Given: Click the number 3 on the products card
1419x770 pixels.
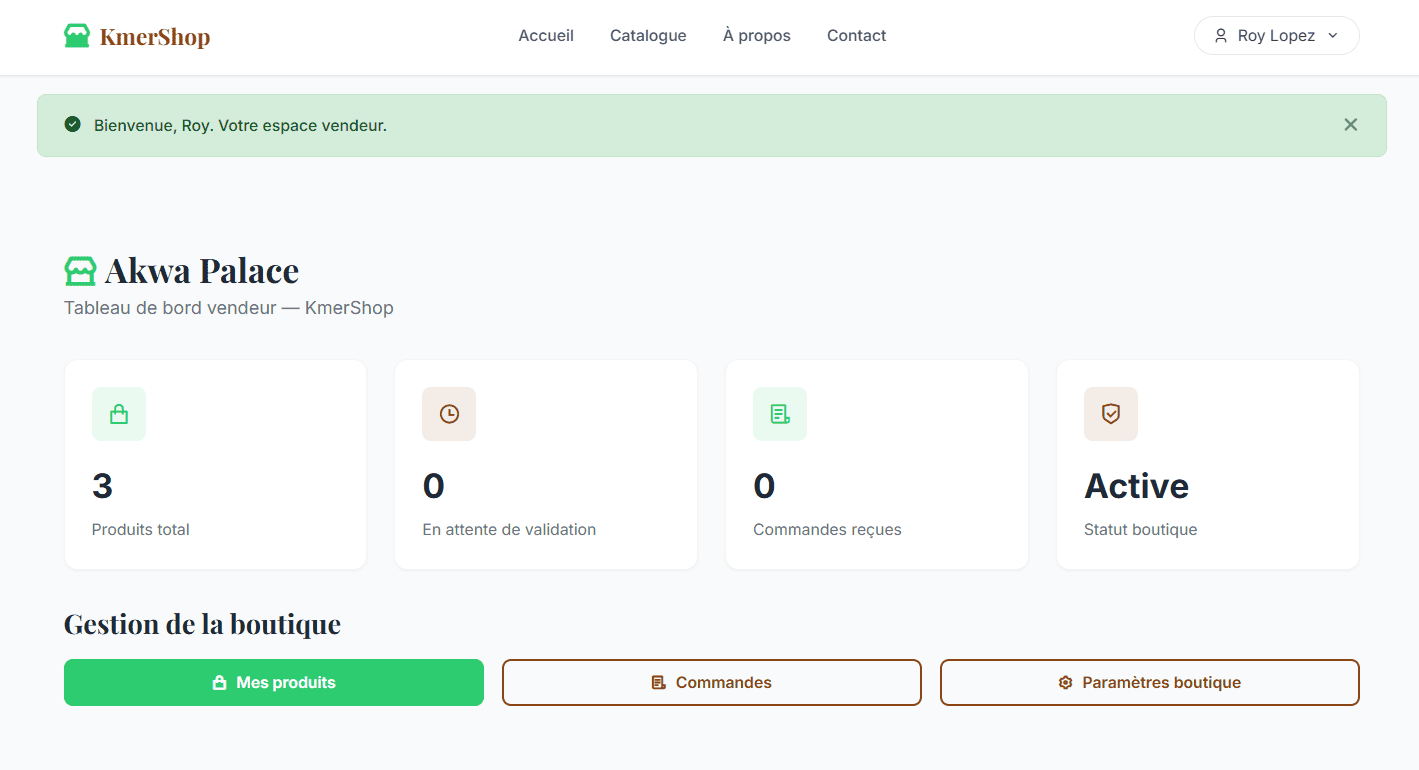Looking at the screenshot, I should pos(102,486).
